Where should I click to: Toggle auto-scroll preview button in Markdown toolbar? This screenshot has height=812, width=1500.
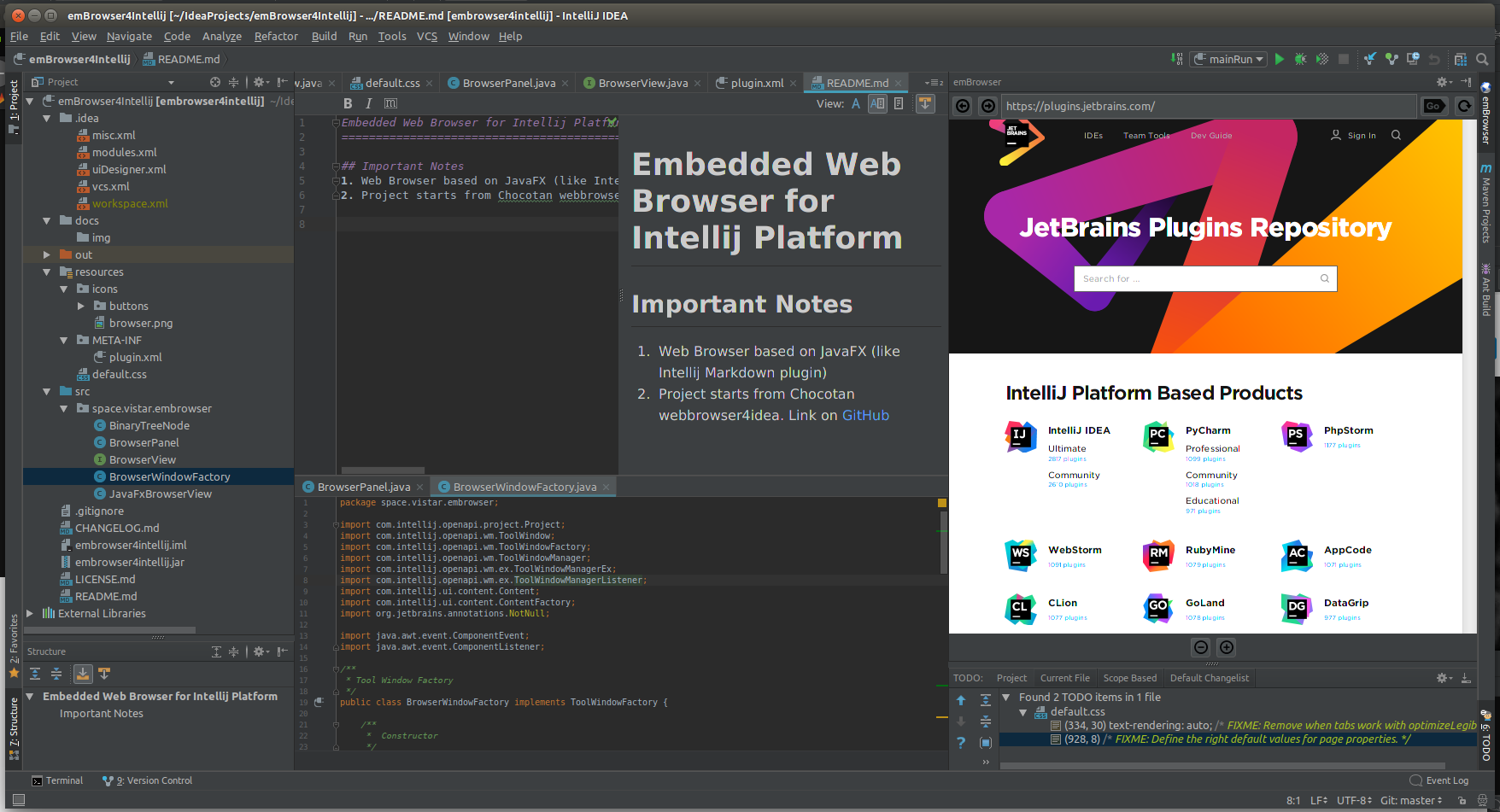[925, 103]
